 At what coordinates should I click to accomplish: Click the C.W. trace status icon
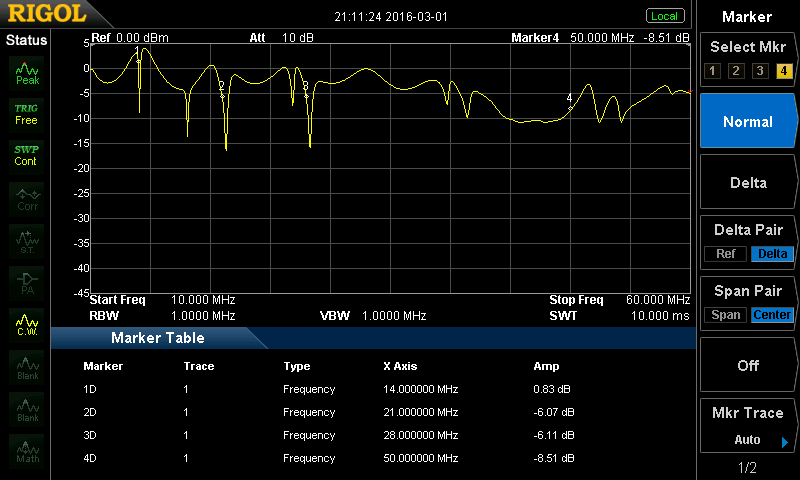point(27,325)
